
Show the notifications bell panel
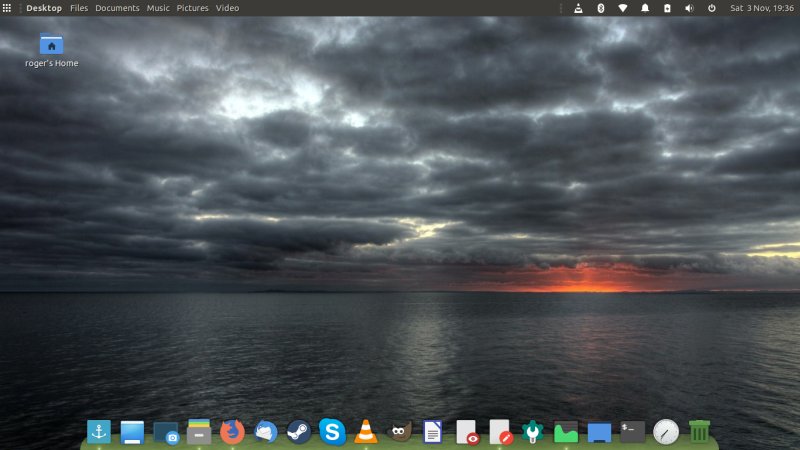pos(645,8)
